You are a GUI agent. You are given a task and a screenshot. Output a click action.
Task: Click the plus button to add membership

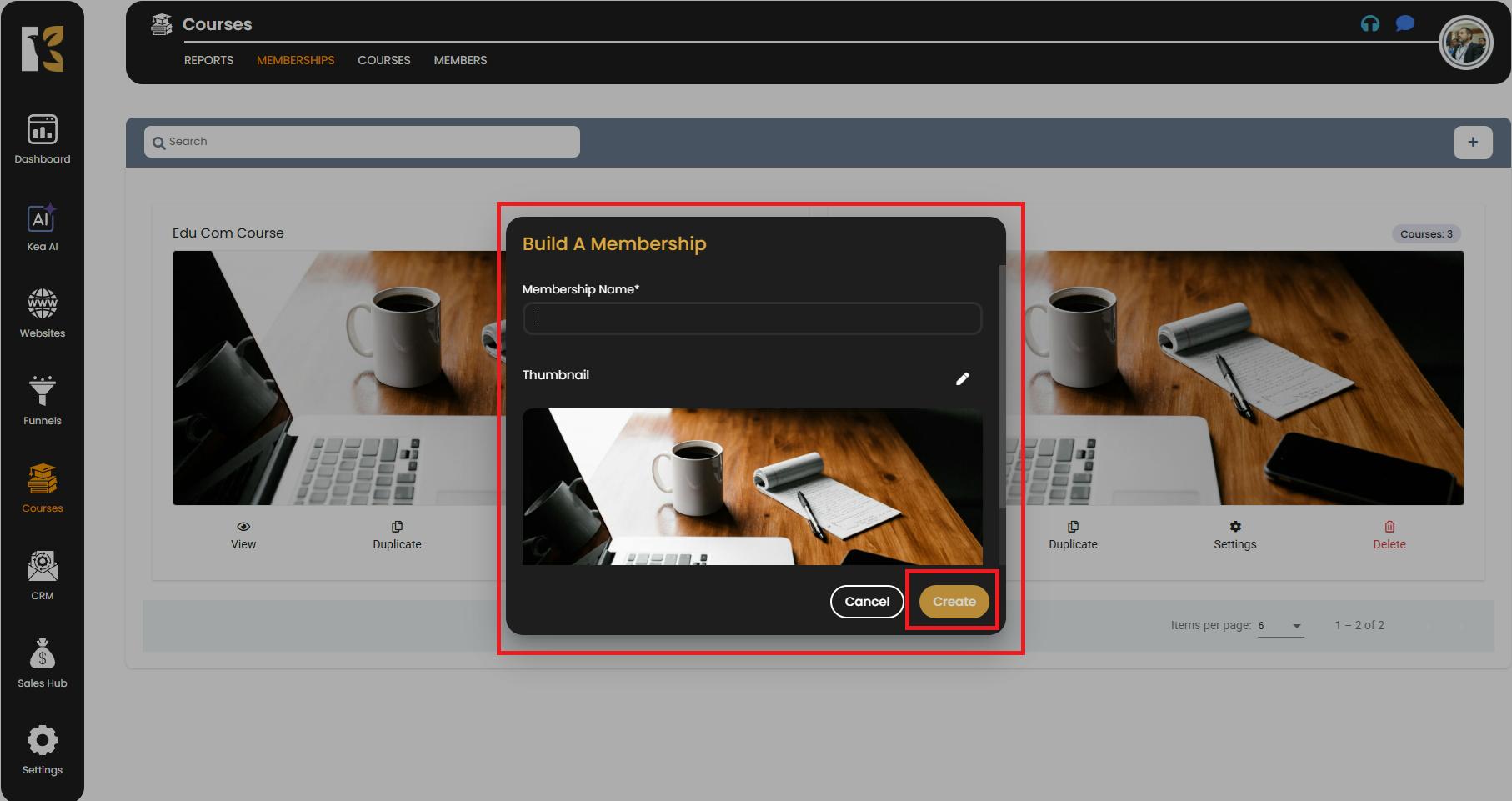[1473, 143]
